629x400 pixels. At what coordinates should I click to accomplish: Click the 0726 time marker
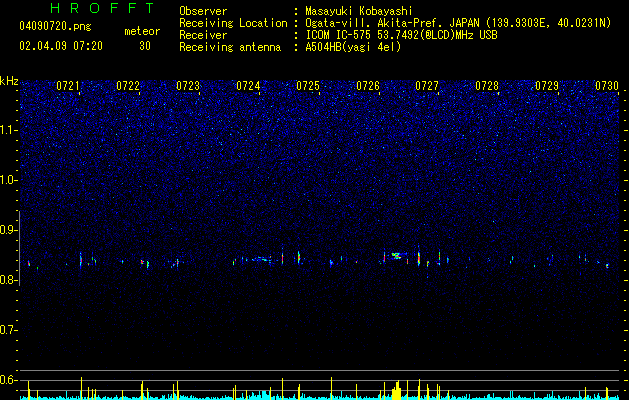click(x=368, y=86)
